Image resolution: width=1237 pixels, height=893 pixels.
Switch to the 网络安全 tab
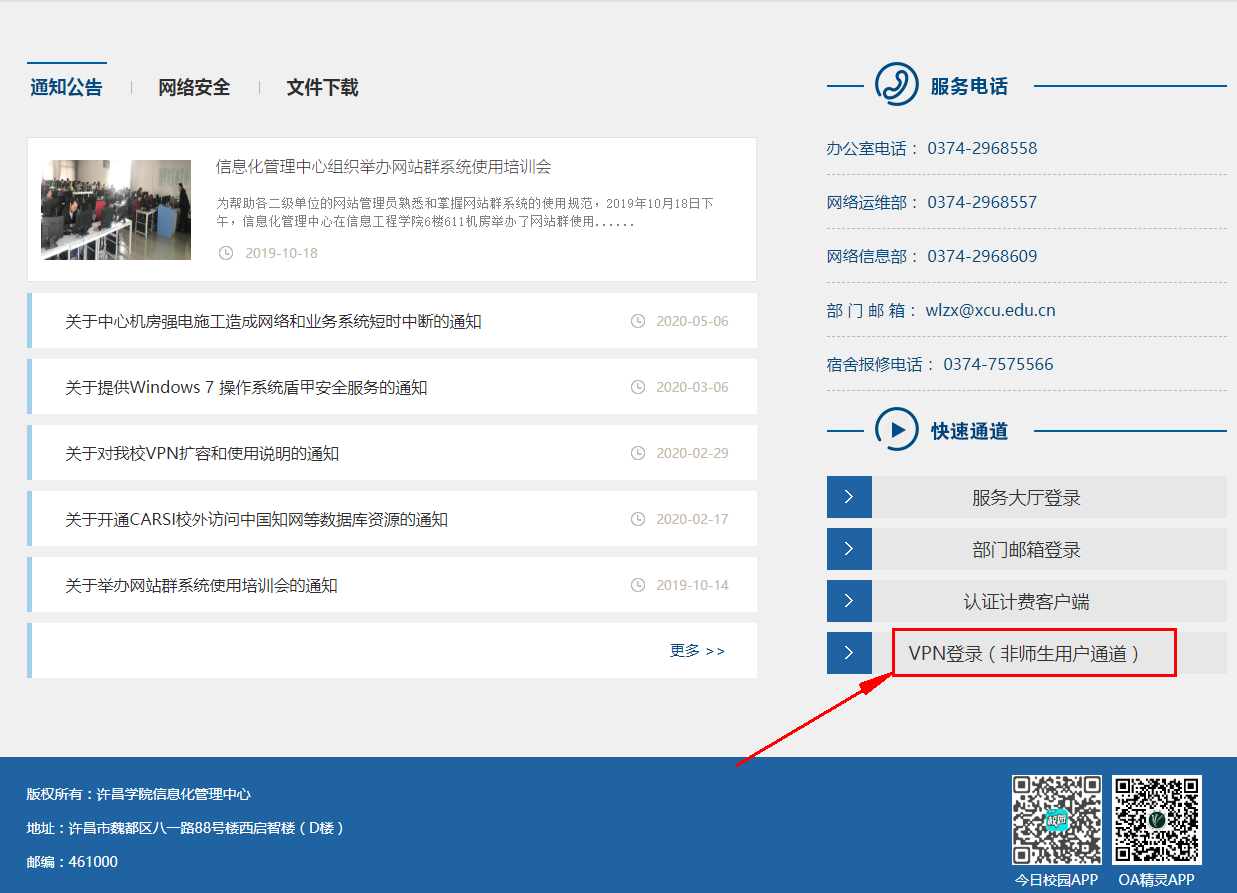(194, 88)
